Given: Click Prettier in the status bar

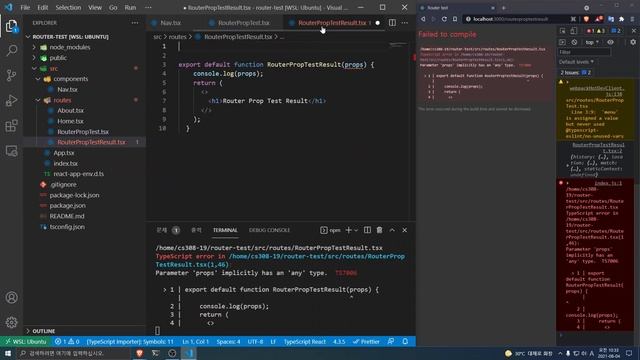Looking at the screenshot, I should pos(366,342).
